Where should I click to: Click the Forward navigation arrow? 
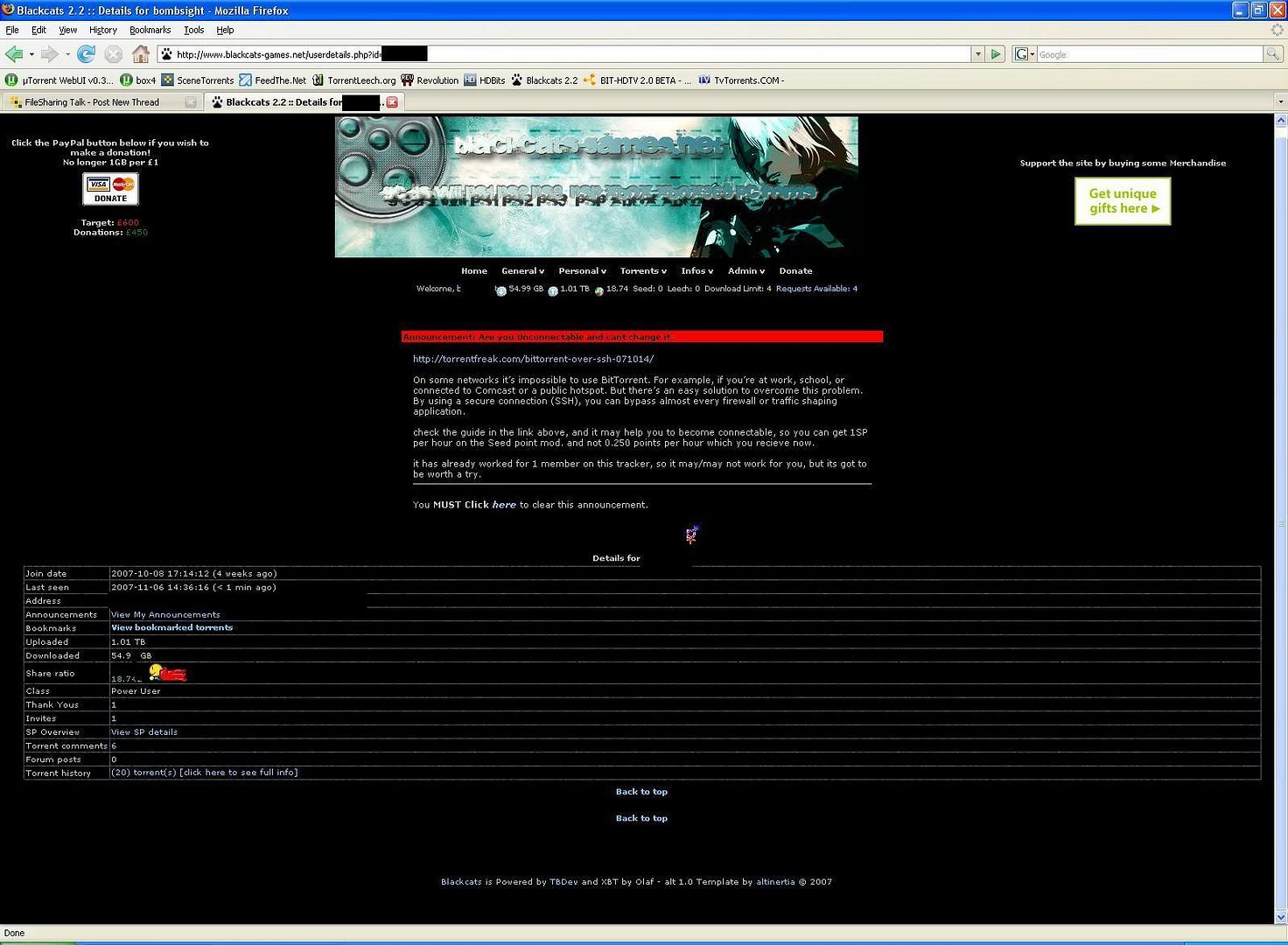[x=50, y=54]
